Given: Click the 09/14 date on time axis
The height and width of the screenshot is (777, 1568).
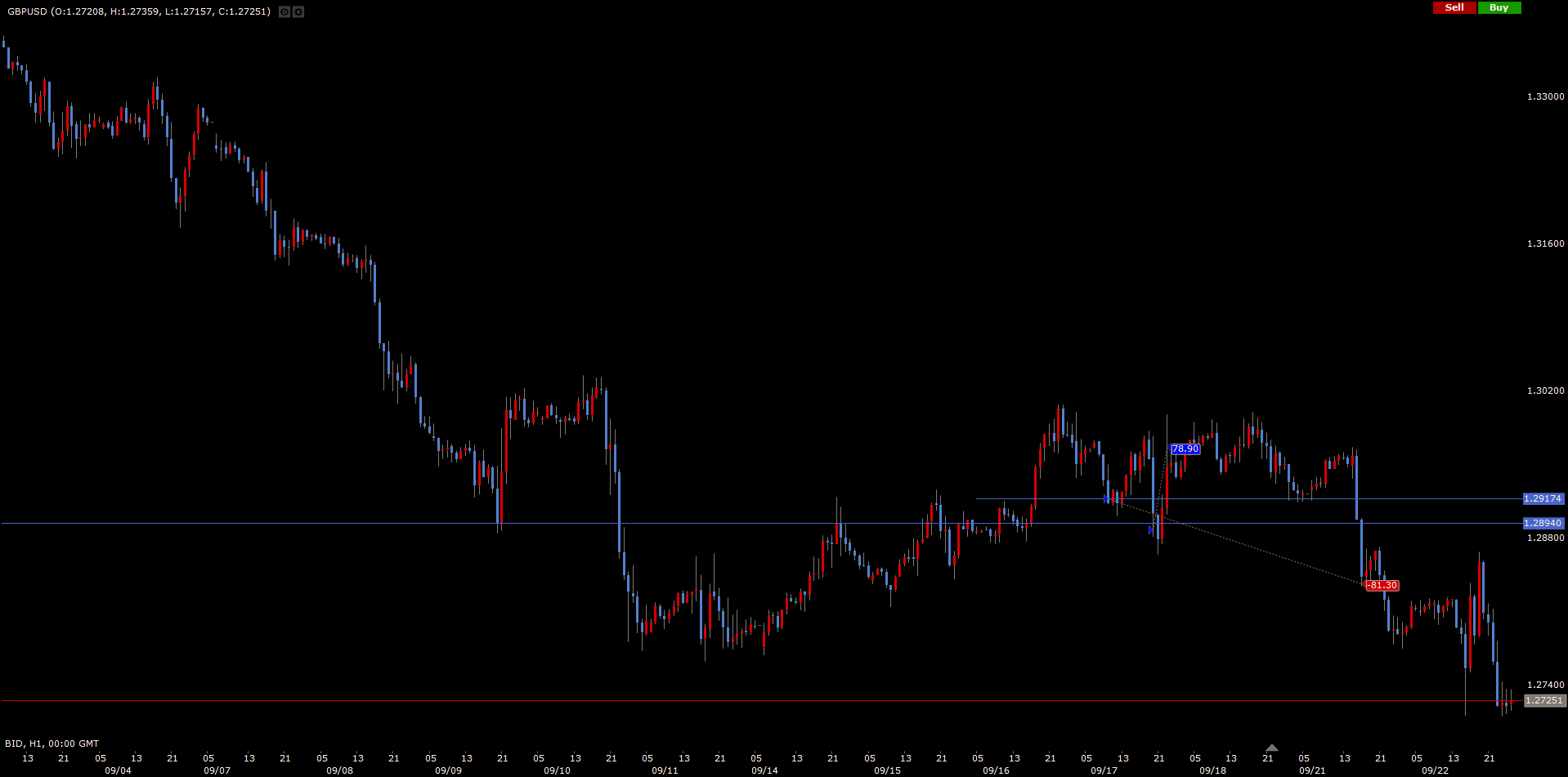Looking at the screenshot, I should (764, 770).
